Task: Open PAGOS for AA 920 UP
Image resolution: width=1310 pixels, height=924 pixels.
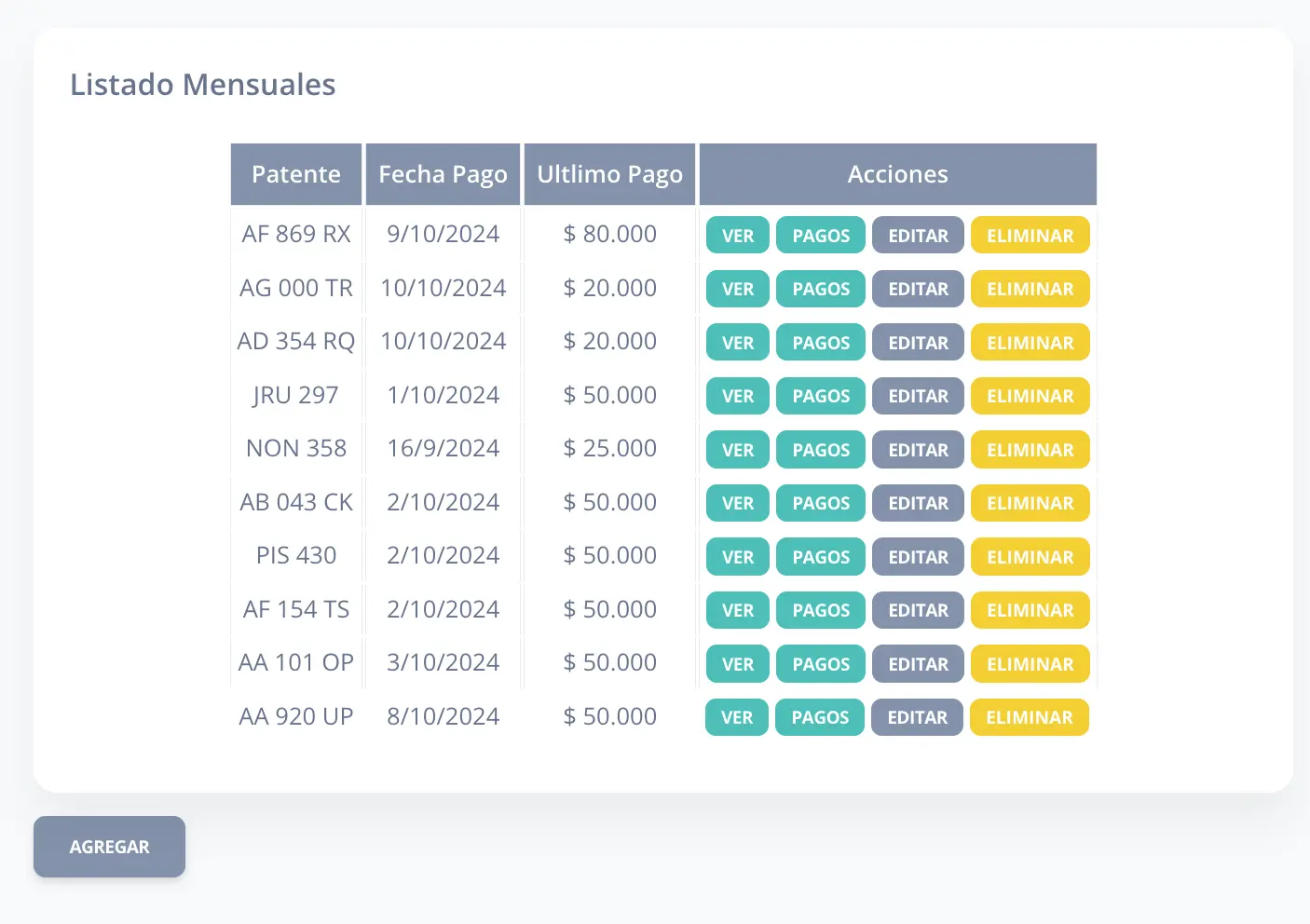Action: [x=819, y=717]
